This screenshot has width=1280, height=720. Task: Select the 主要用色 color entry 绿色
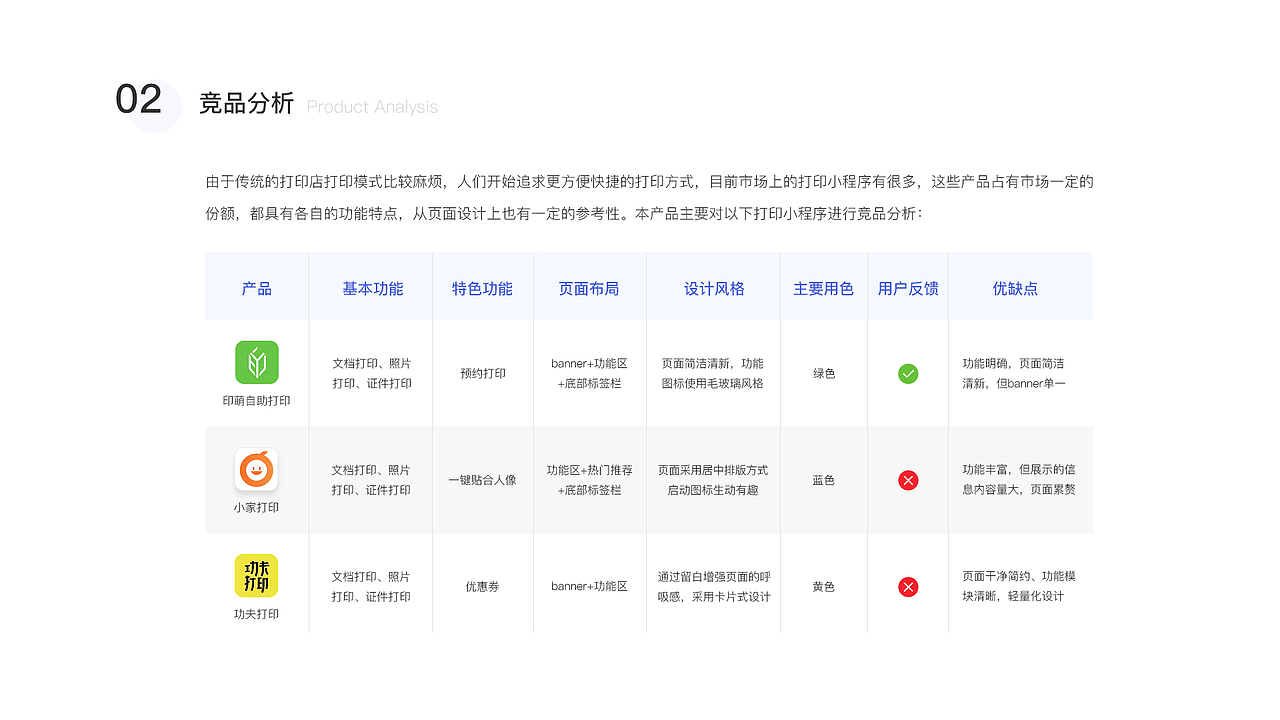(823, 374)
